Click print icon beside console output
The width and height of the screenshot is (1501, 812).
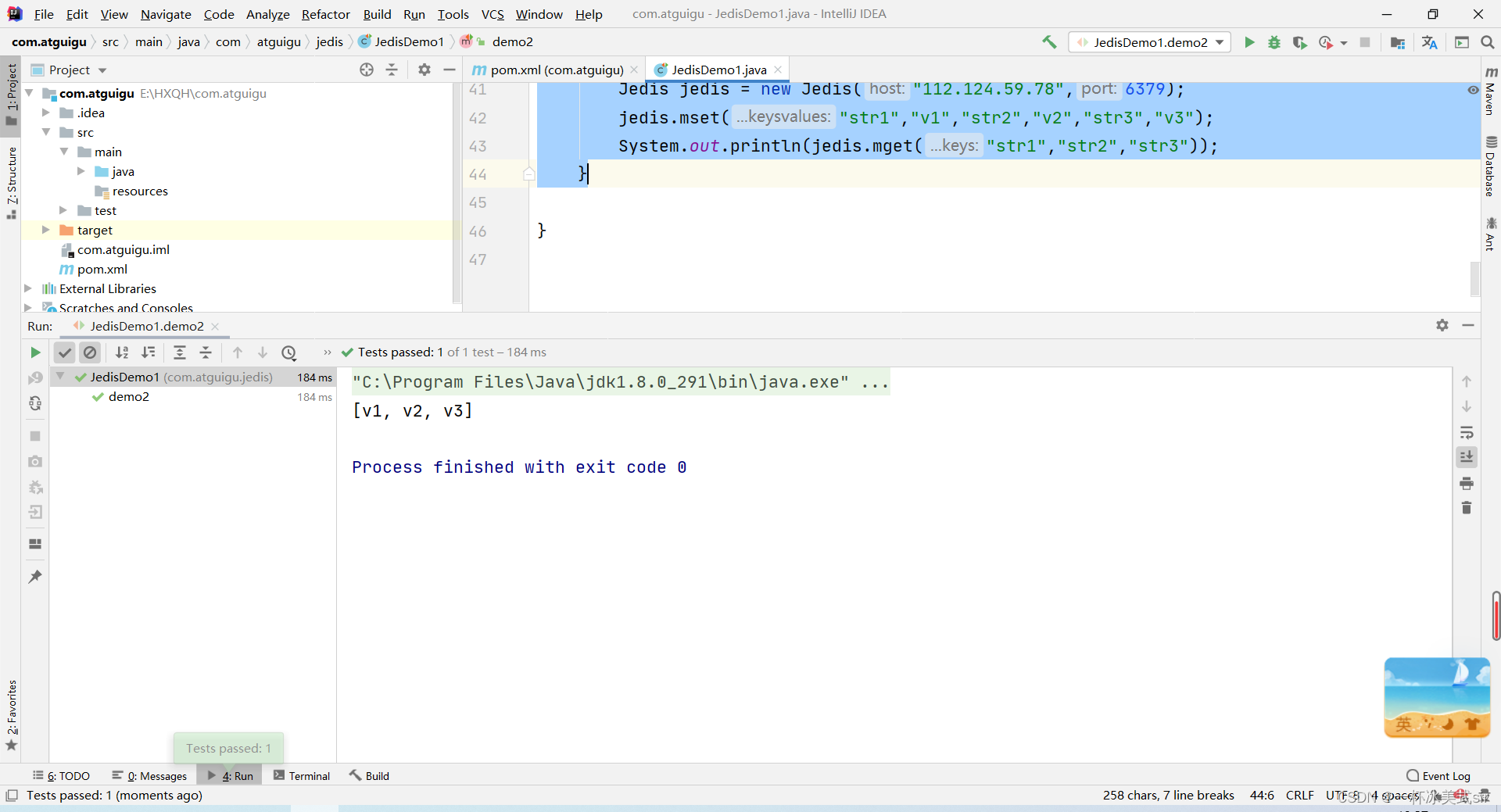tap(1467, 483)
